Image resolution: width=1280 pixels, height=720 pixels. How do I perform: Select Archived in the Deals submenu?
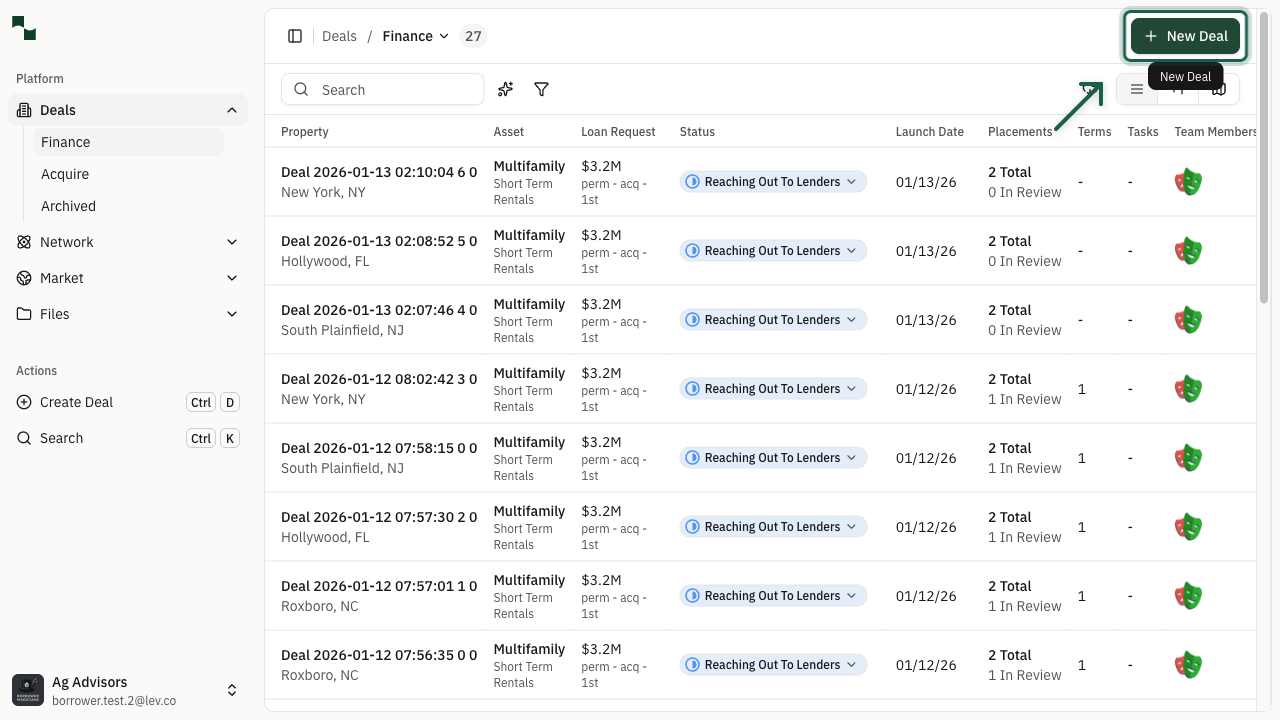point(68,206)
